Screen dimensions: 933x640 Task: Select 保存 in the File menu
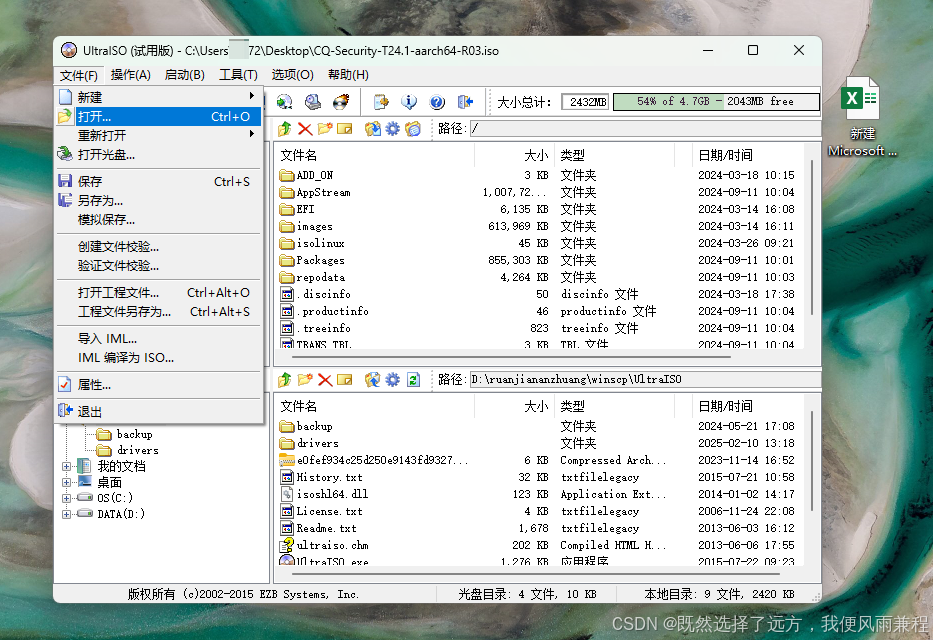pos(159,181)
